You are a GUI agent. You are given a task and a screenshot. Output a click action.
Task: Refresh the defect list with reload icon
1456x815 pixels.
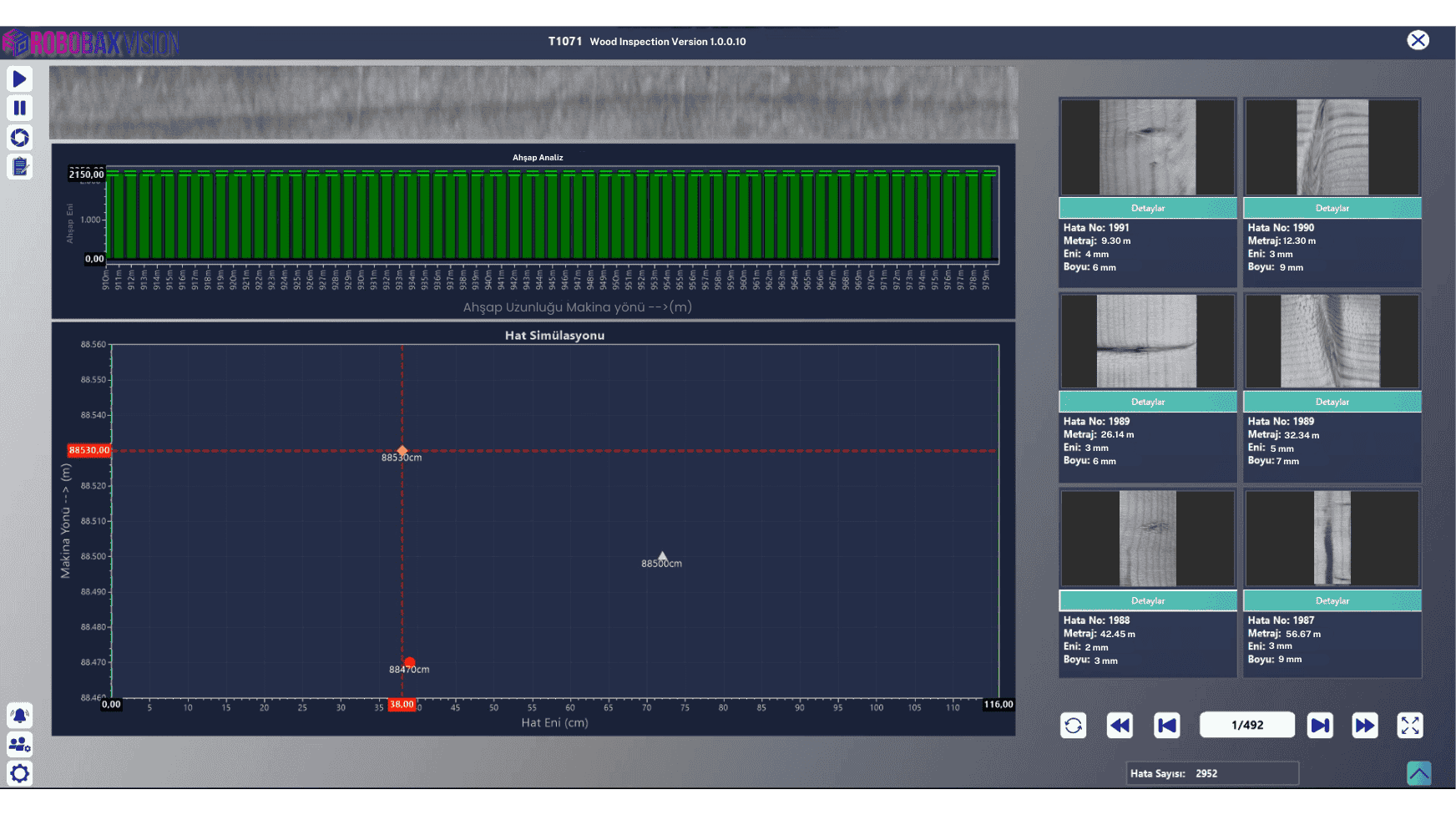[x=1074, y=725]
